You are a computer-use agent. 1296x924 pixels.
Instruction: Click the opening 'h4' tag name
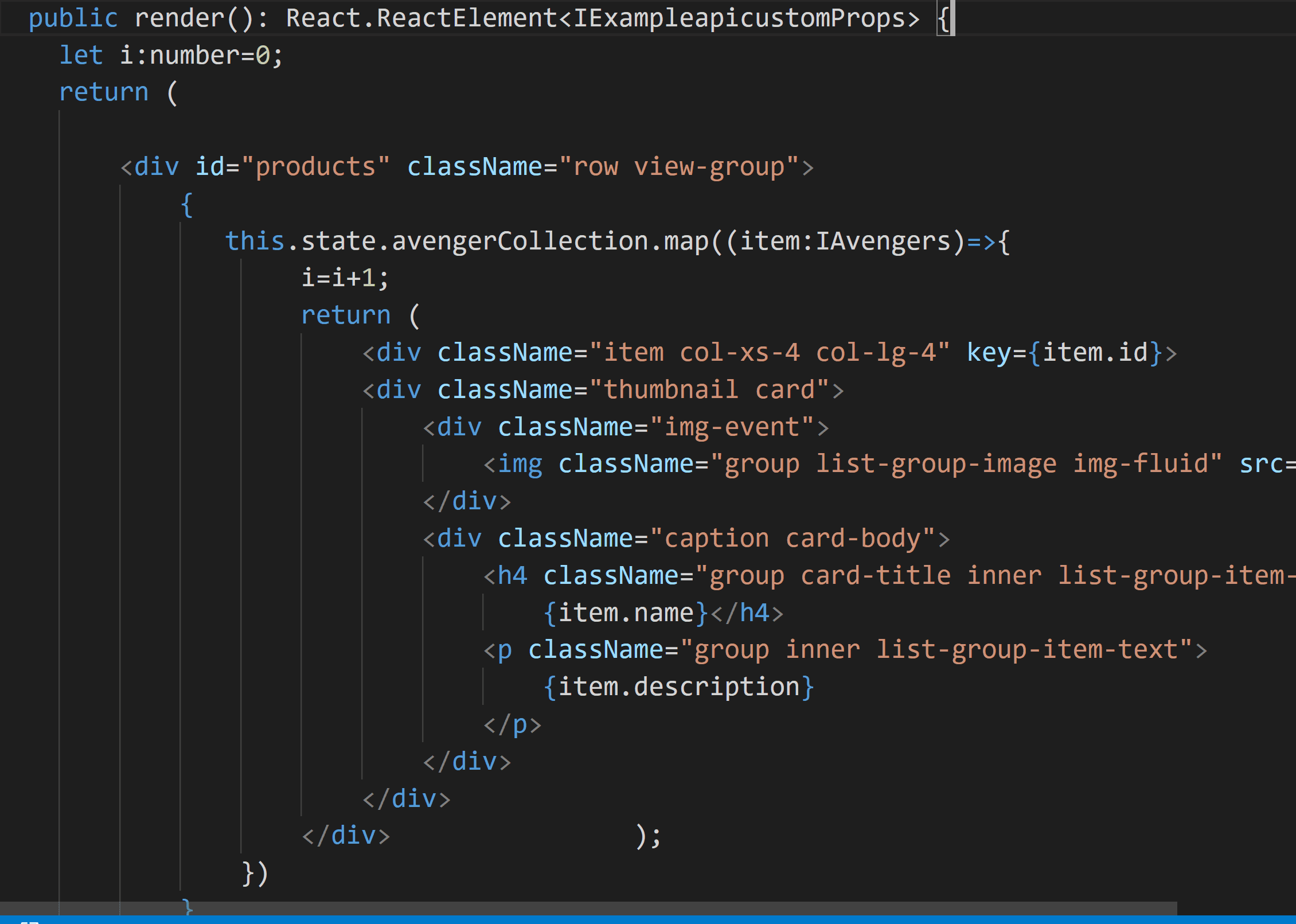513,575
